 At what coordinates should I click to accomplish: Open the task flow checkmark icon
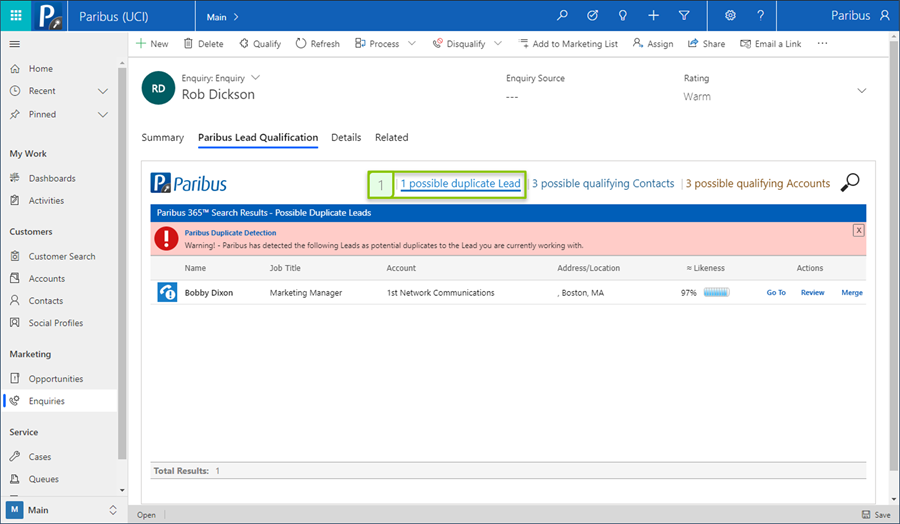(592, 15)
